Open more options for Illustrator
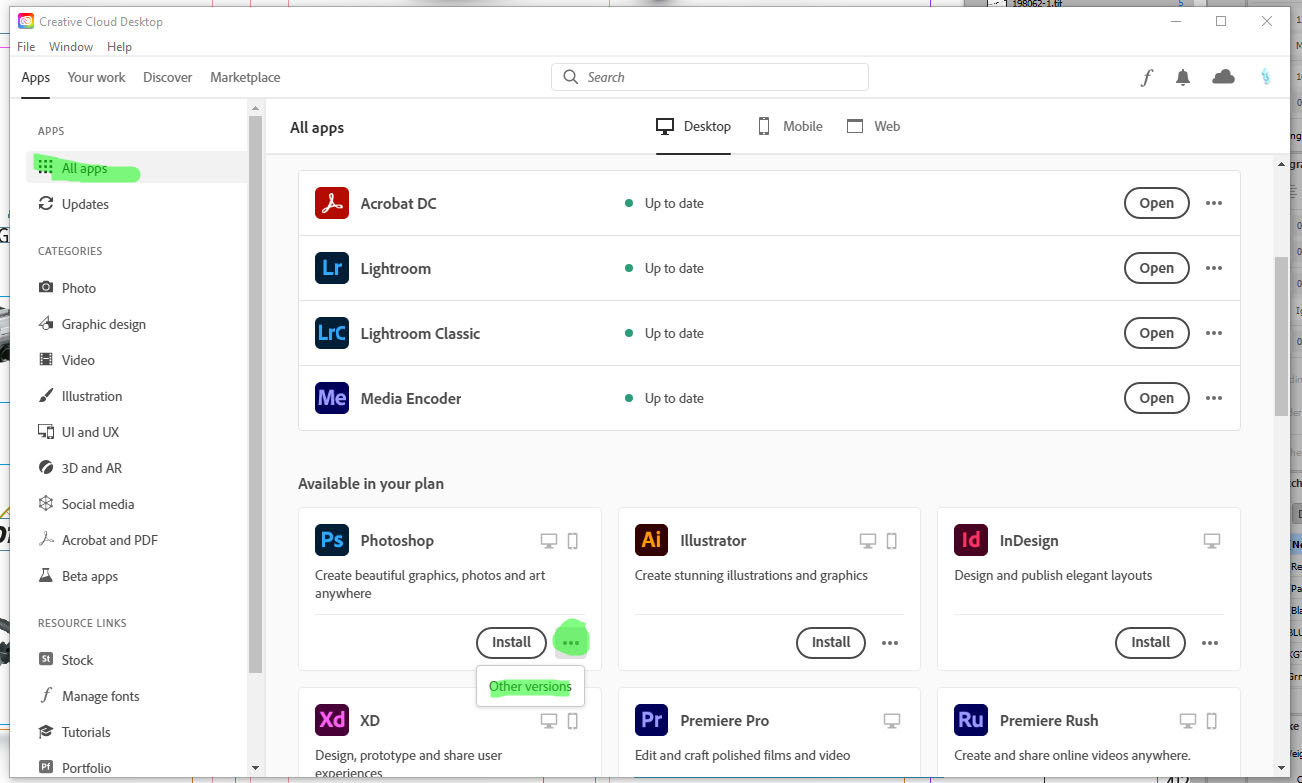This screenshot has height=783, width=1302. tap(890, 643)
